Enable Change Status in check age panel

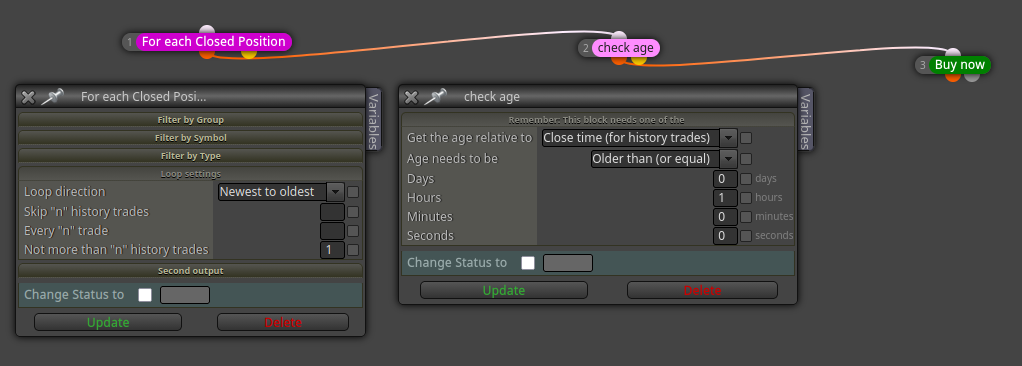[x=528, y=263]
